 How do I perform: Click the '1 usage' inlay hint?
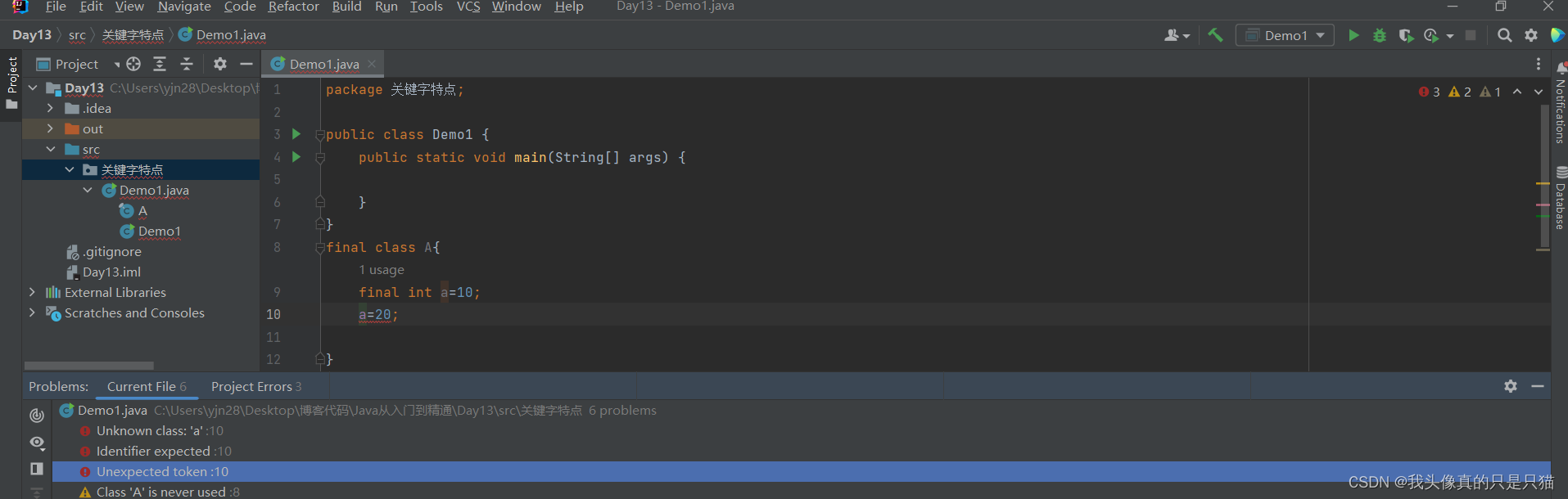[x=382, y=270]
